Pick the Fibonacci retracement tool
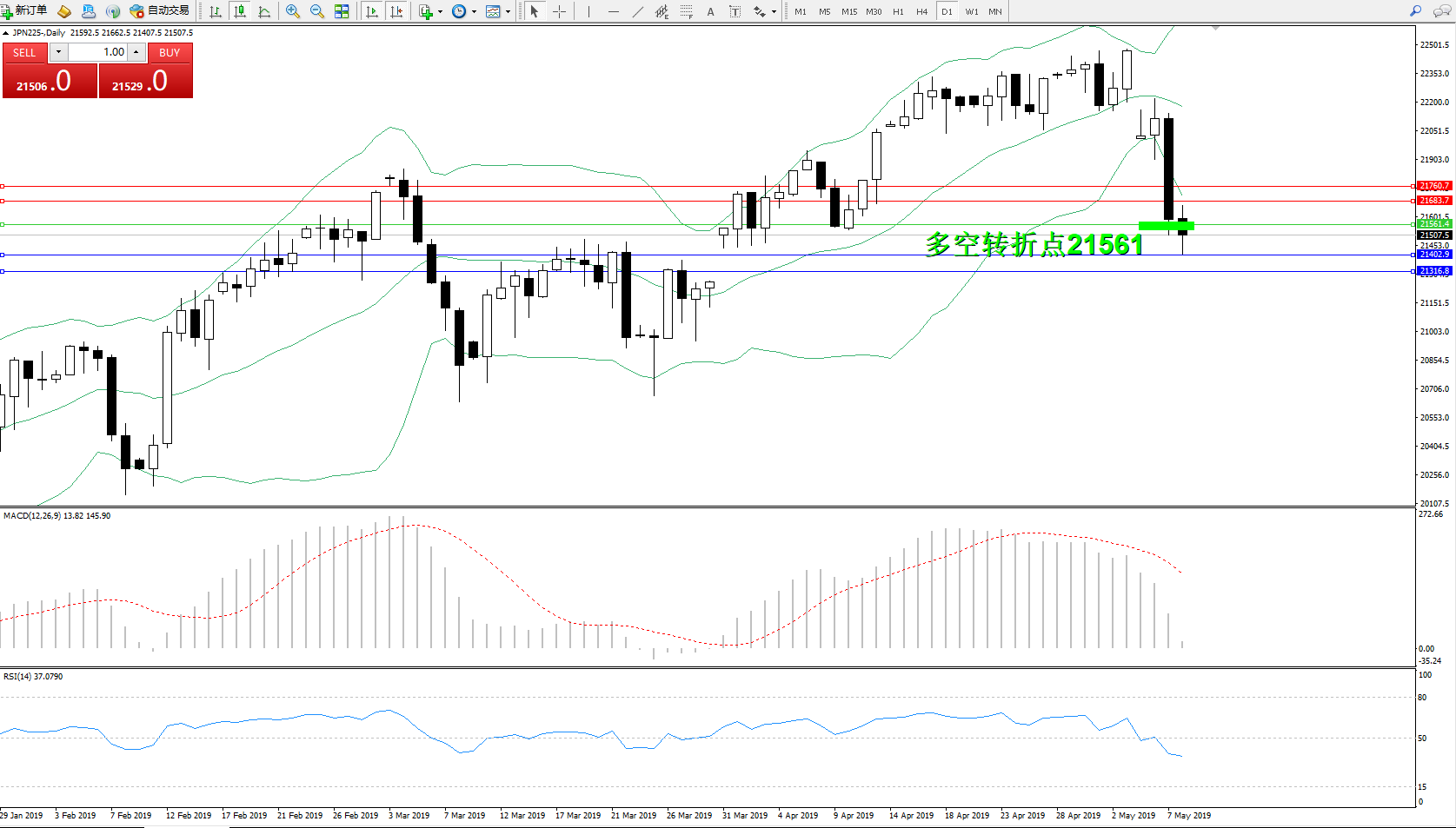 (687, 11)
